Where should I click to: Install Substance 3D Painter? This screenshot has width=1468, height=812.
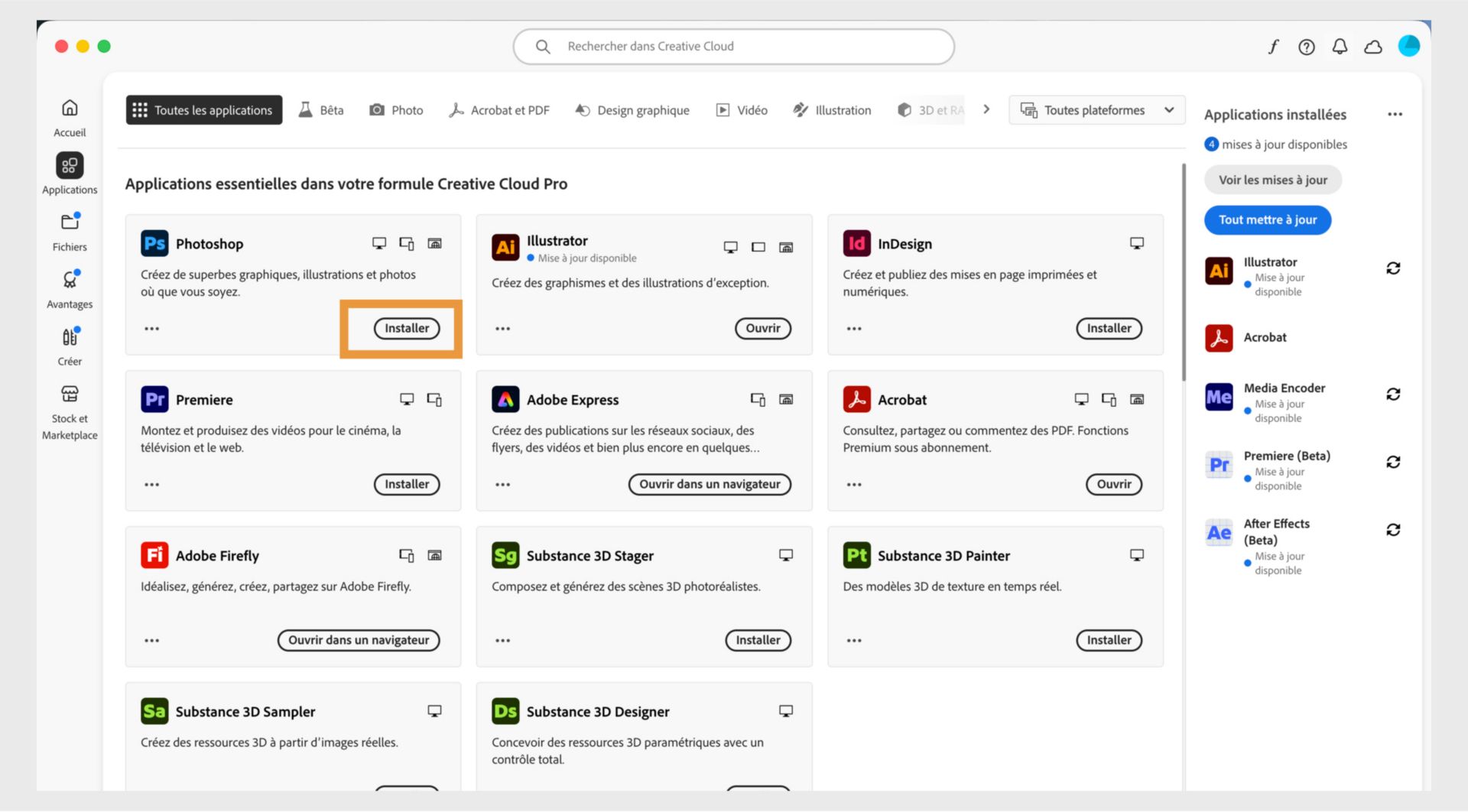coord(1109,641)
